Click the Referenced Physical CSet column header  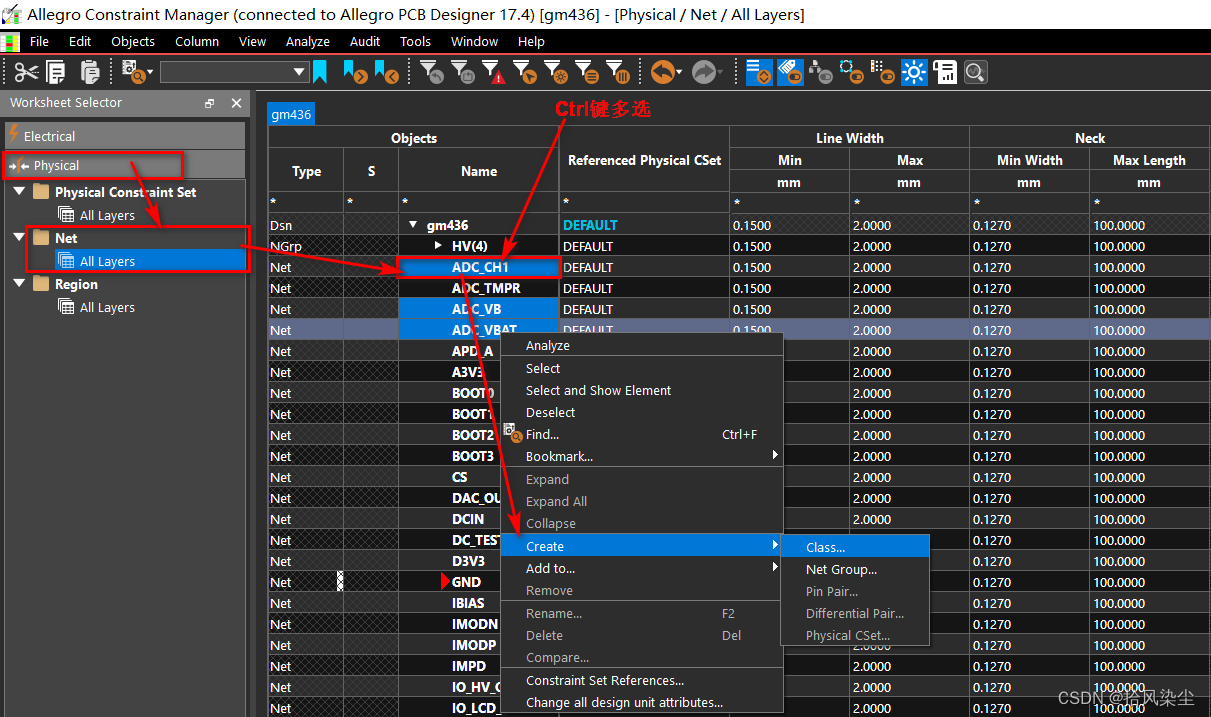[x=644, y=160]
